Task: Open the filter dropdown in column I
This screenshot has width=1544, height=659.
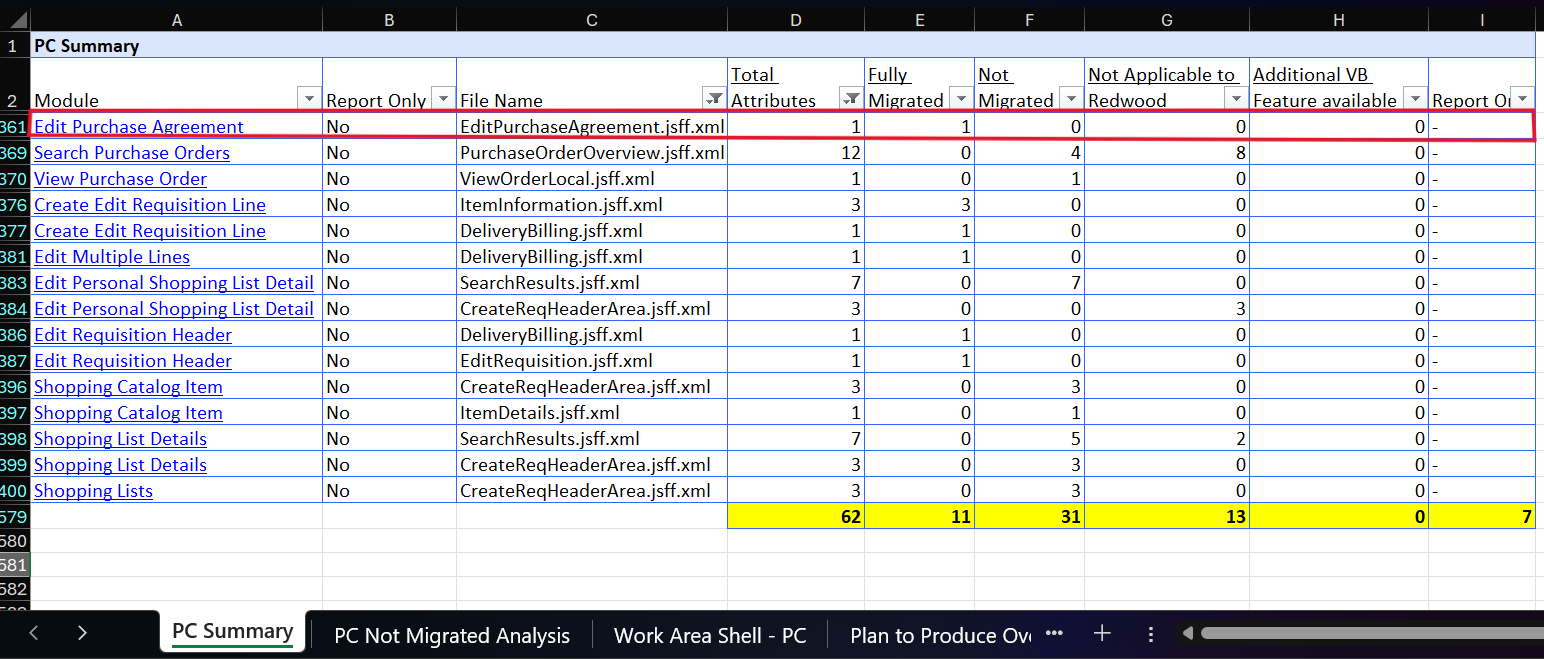Action: point(1522,99)
